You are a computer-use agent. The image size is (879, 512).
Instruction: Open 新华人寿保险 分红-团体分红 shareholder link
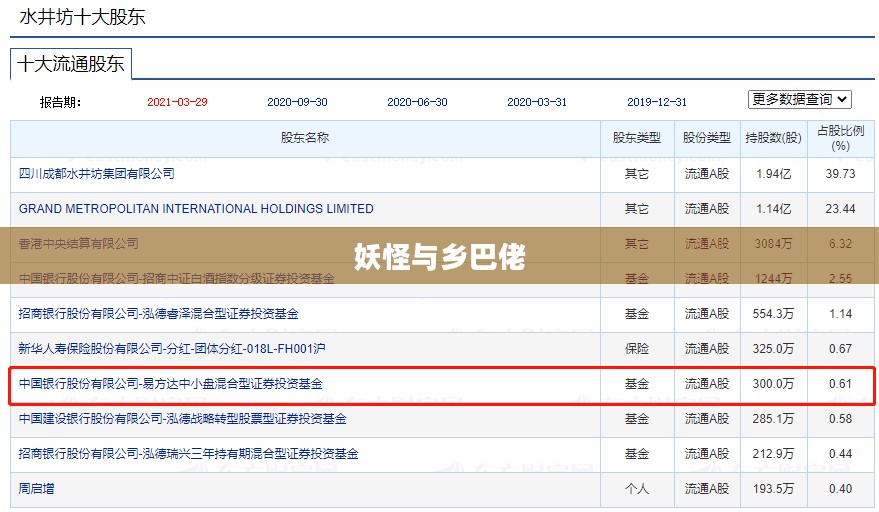tap(172, 349)
